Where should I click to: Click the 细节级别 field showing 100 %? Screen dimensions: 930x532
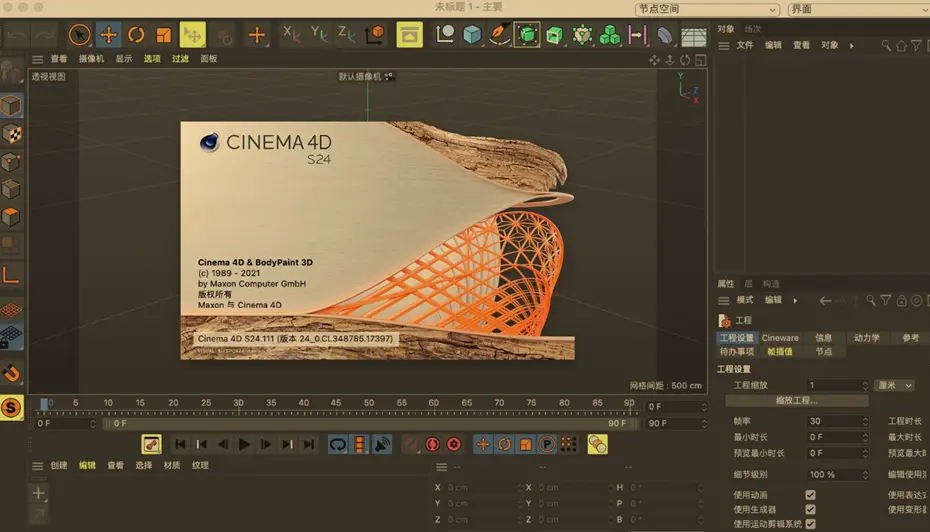837,474
